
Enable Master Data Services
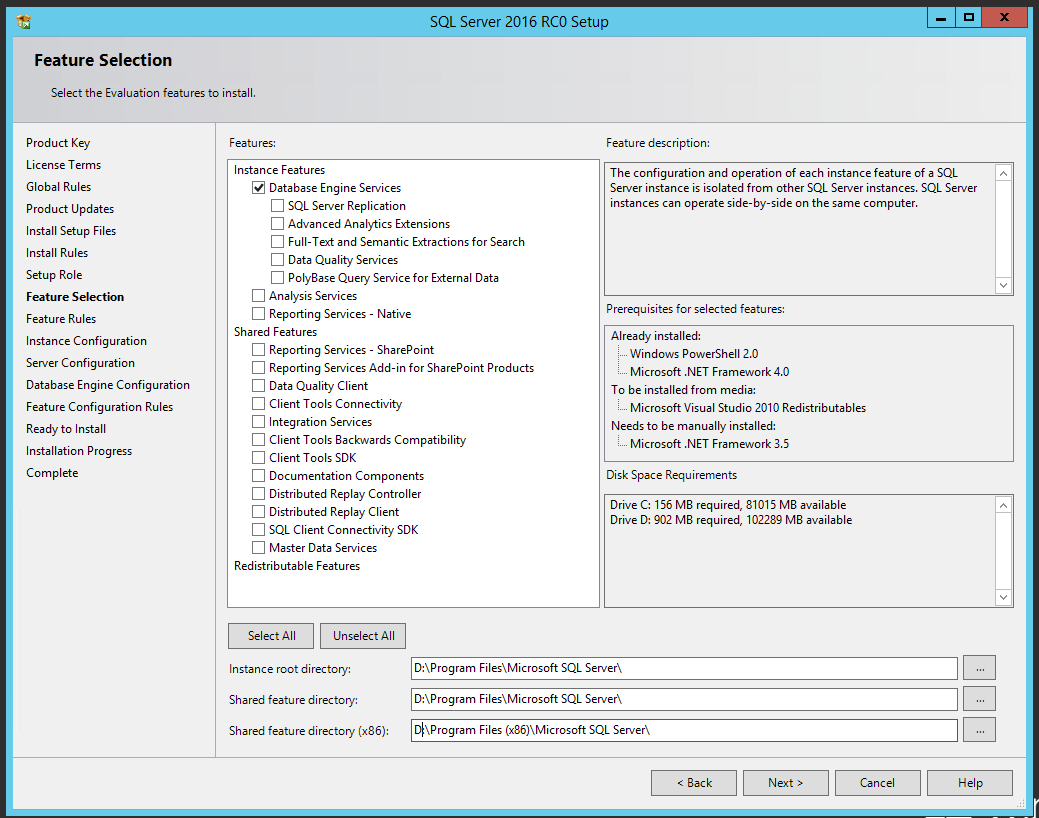(x=258, y=547)
